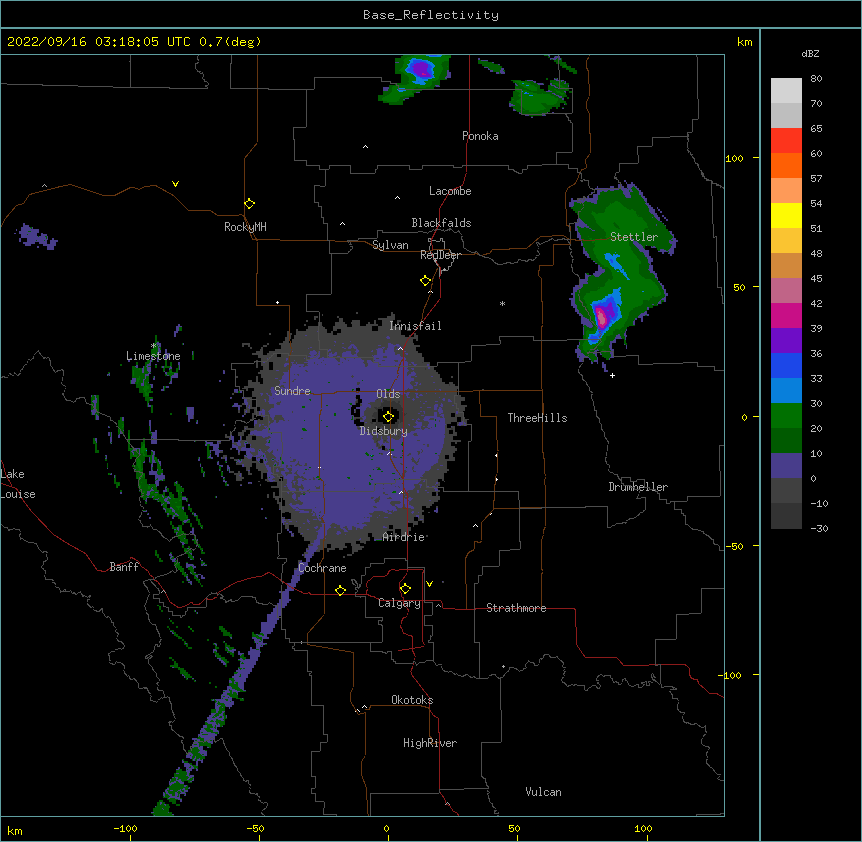Image resolution: width=862 pixels, height=842 pixels.
Task: Select the Lacombe city label
Action: [x=450, y=191]
